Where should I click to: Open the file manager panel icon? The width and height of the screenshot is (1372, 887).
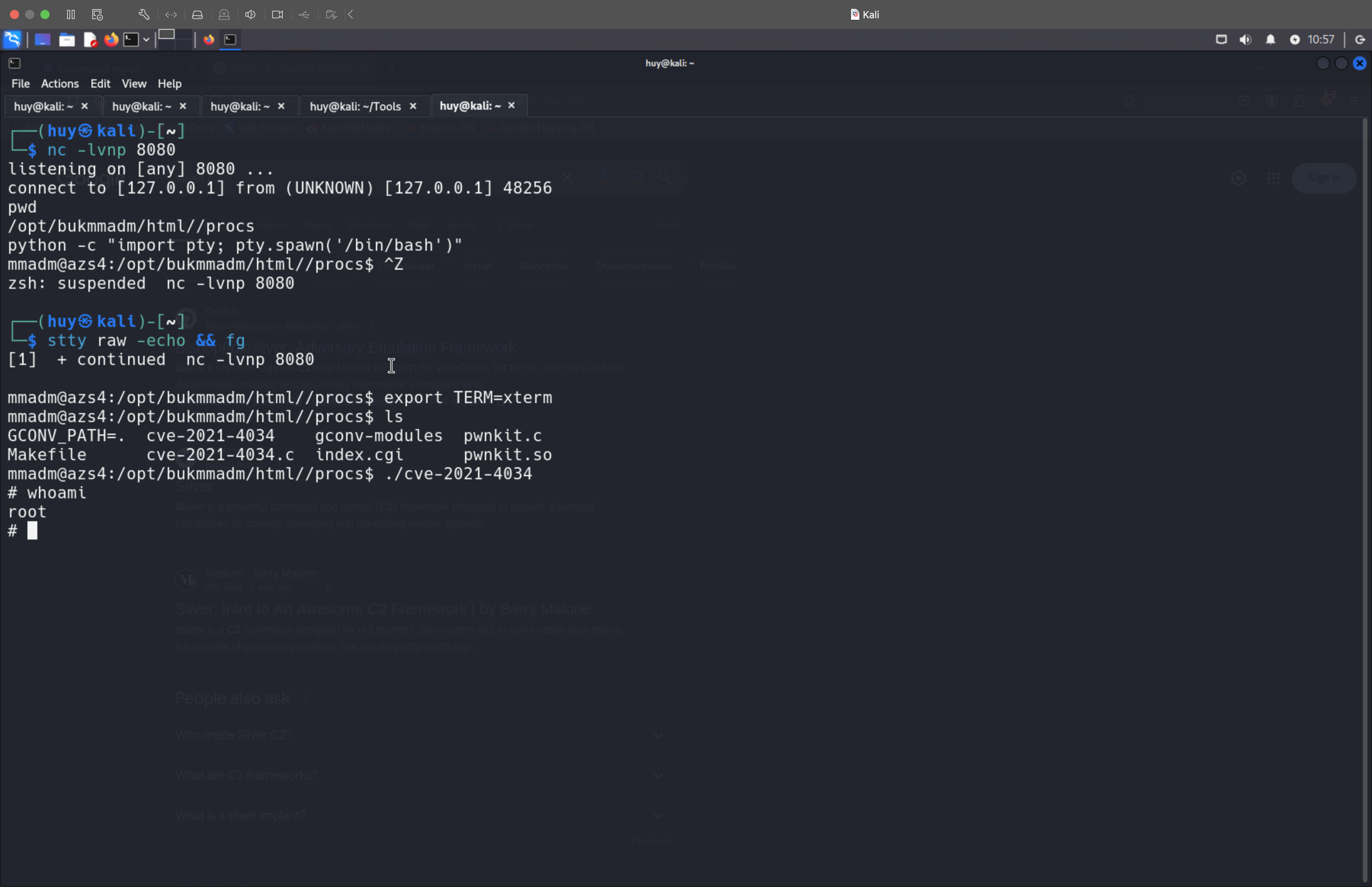coord(67,39)
